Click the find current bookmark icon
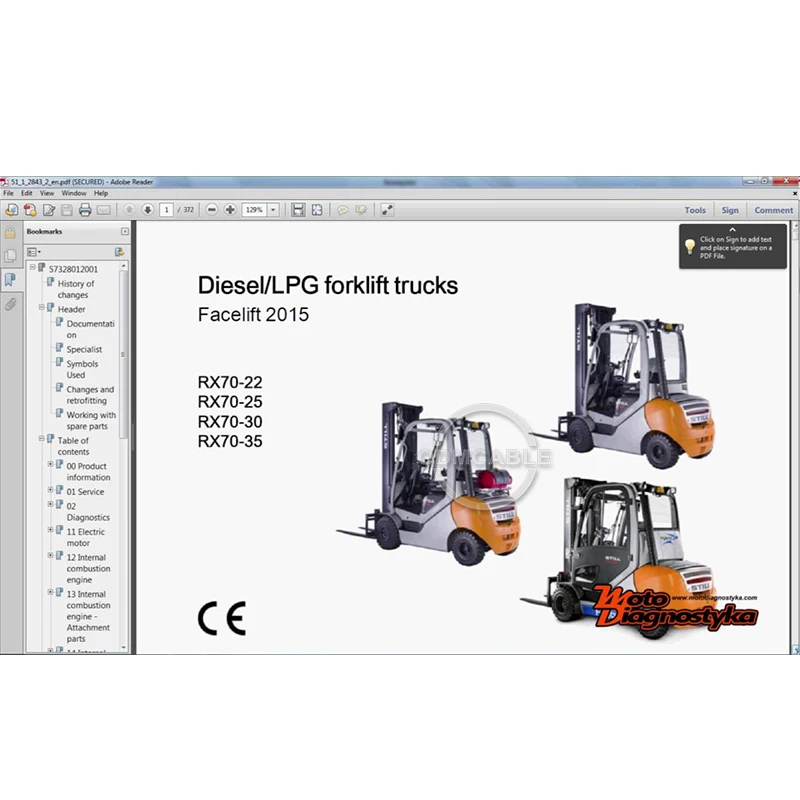 coord(119,252)
